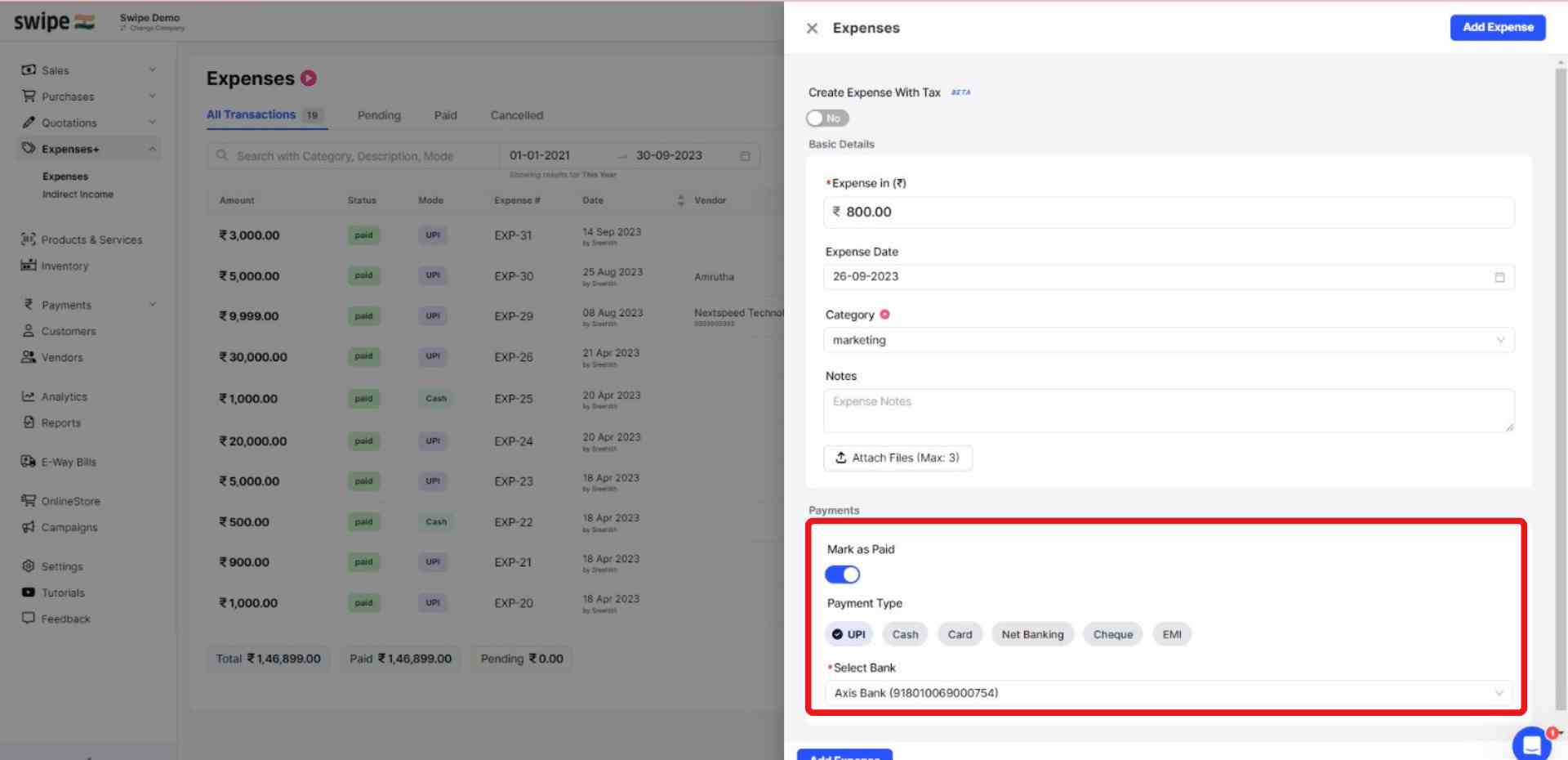The width and height of the screenshot is (1568, 760).
Task: Click the Customers person icon
Action: click(29, 330)
